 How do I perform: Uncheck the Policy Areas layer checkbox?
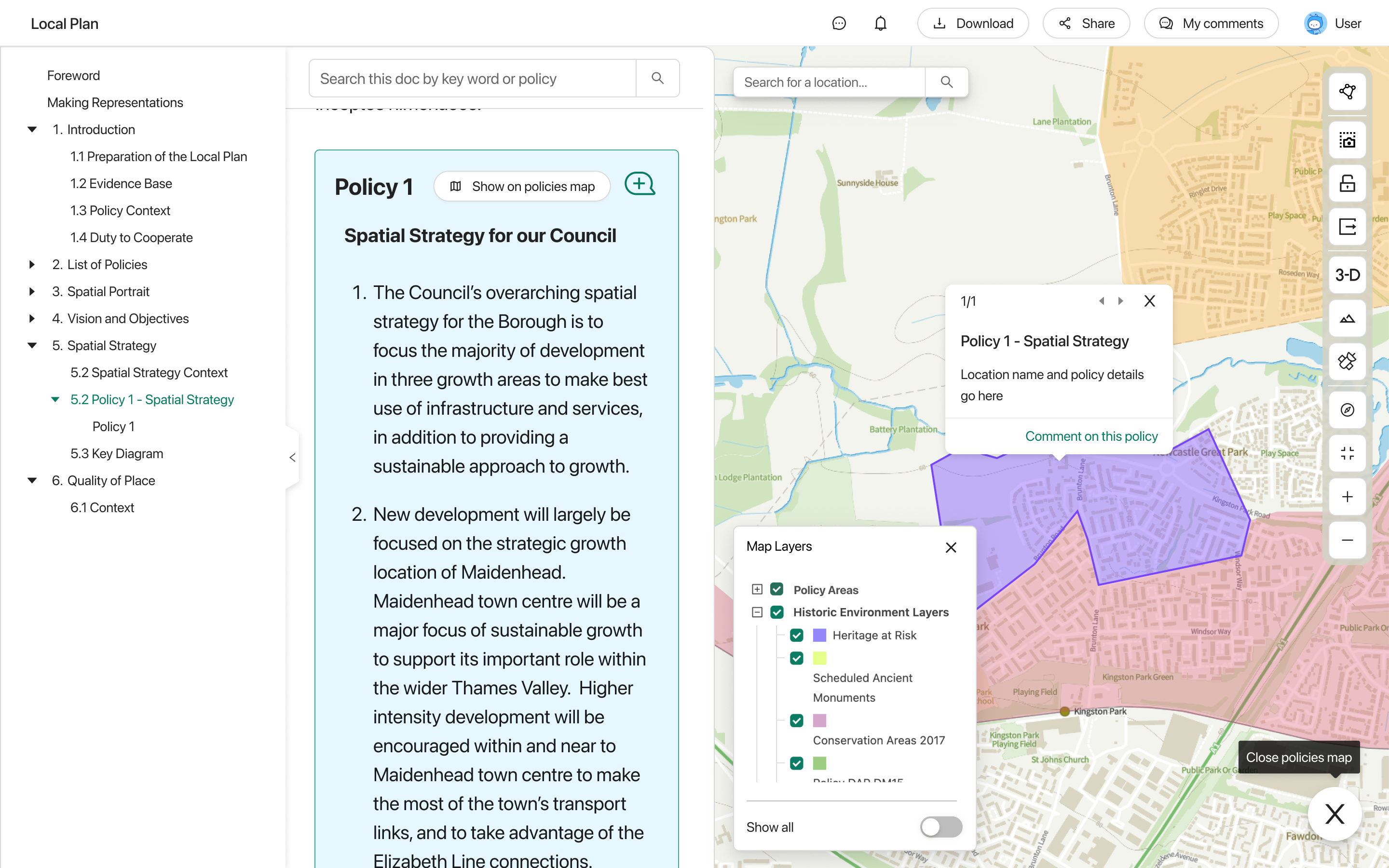pos(776,590)
